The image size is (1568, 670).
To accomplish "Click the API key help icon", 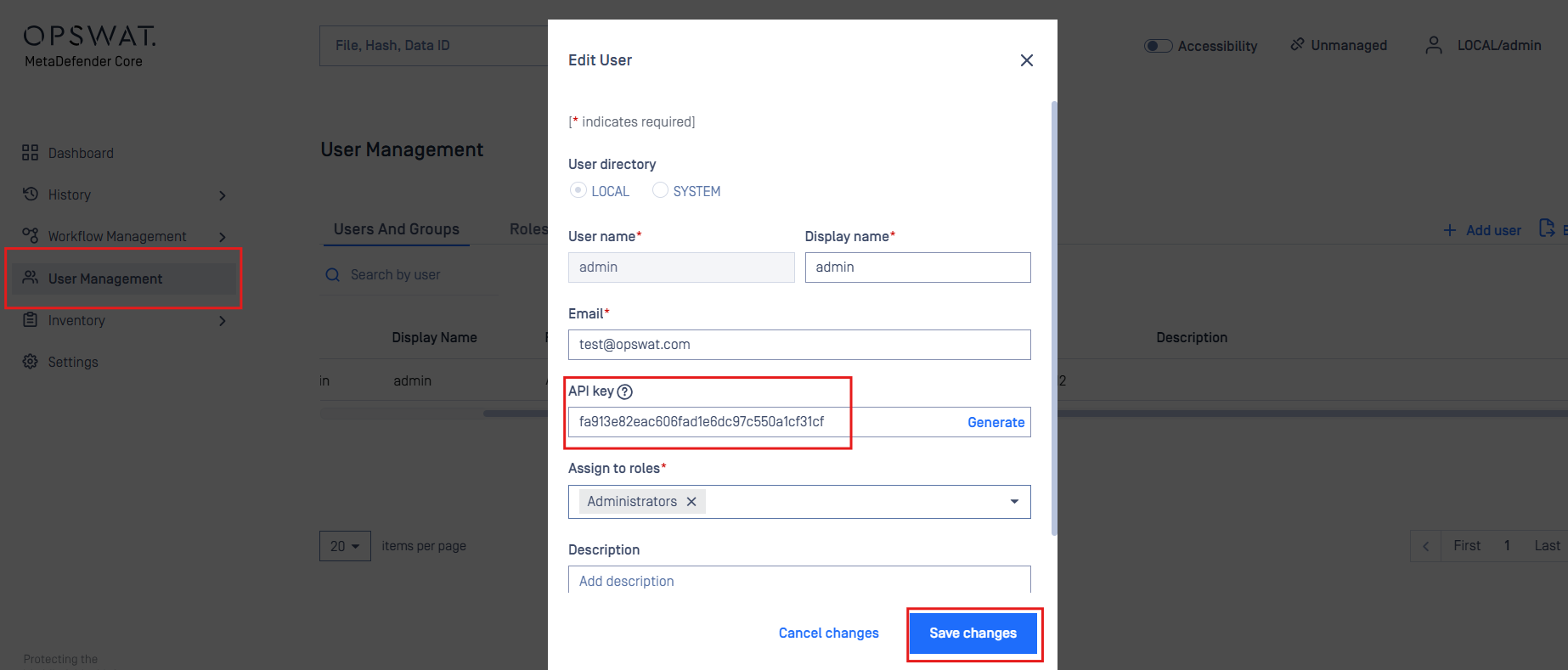I will pos(625,391).
